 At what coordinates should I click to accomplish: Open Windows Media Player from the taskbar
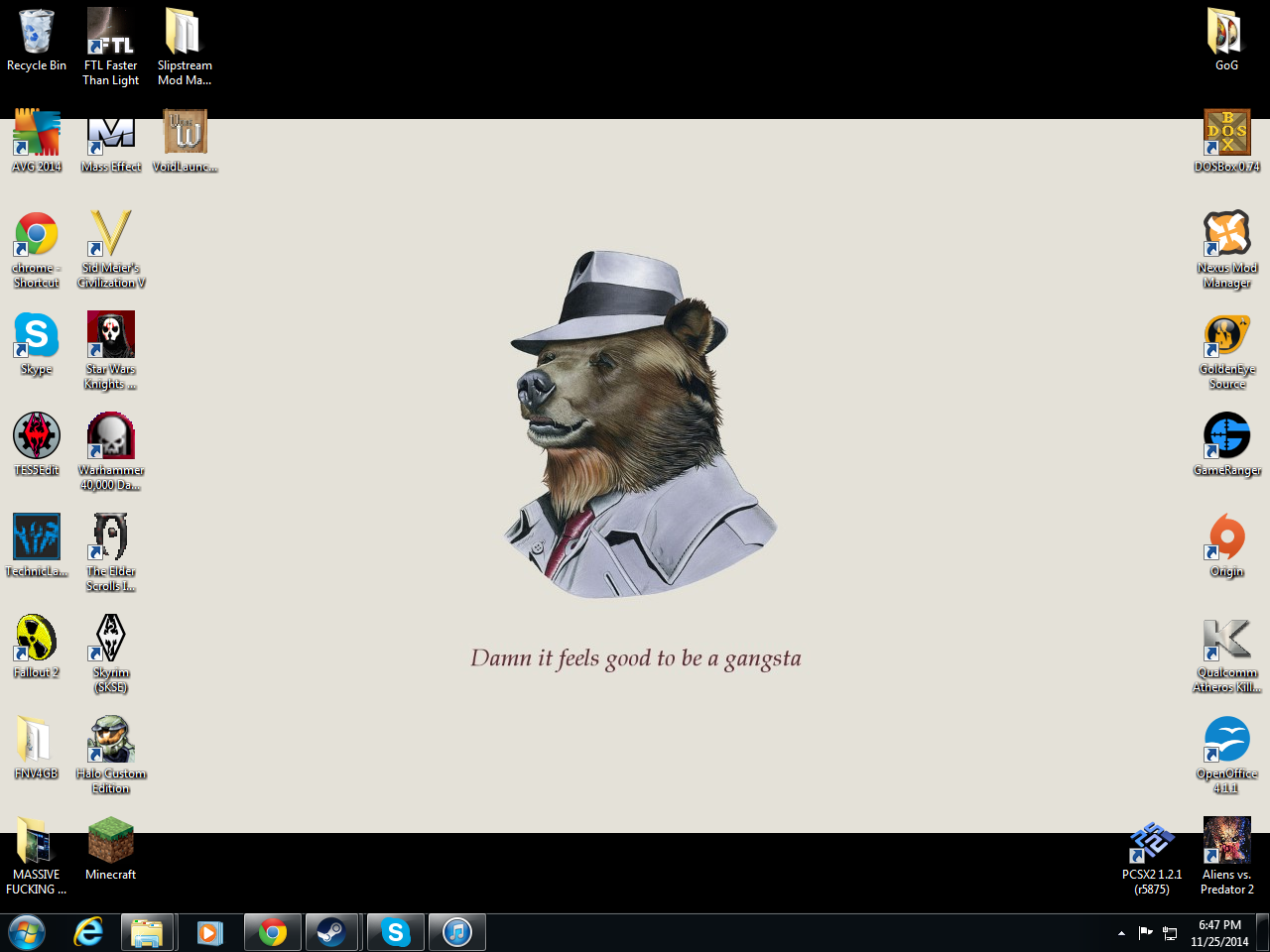pos(209,933)
